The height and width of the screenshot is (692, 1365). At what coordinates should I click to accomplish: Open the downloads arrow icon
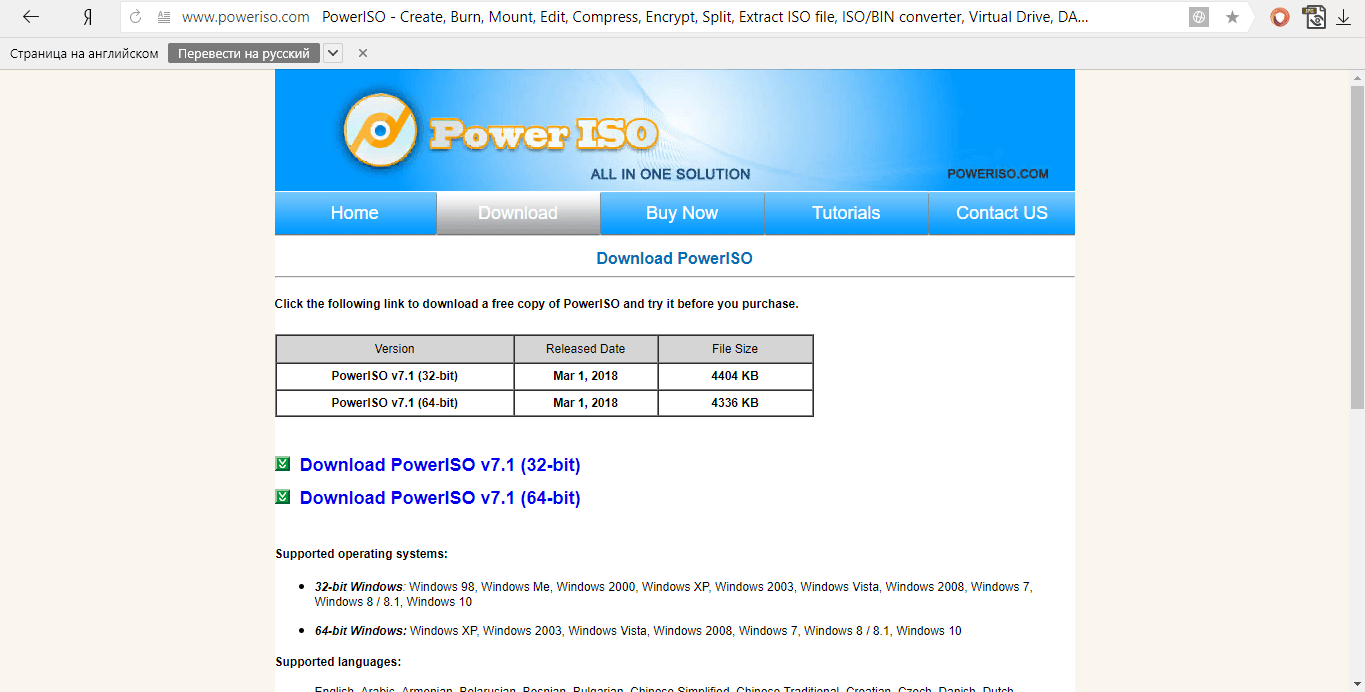tap(1344, 17)
